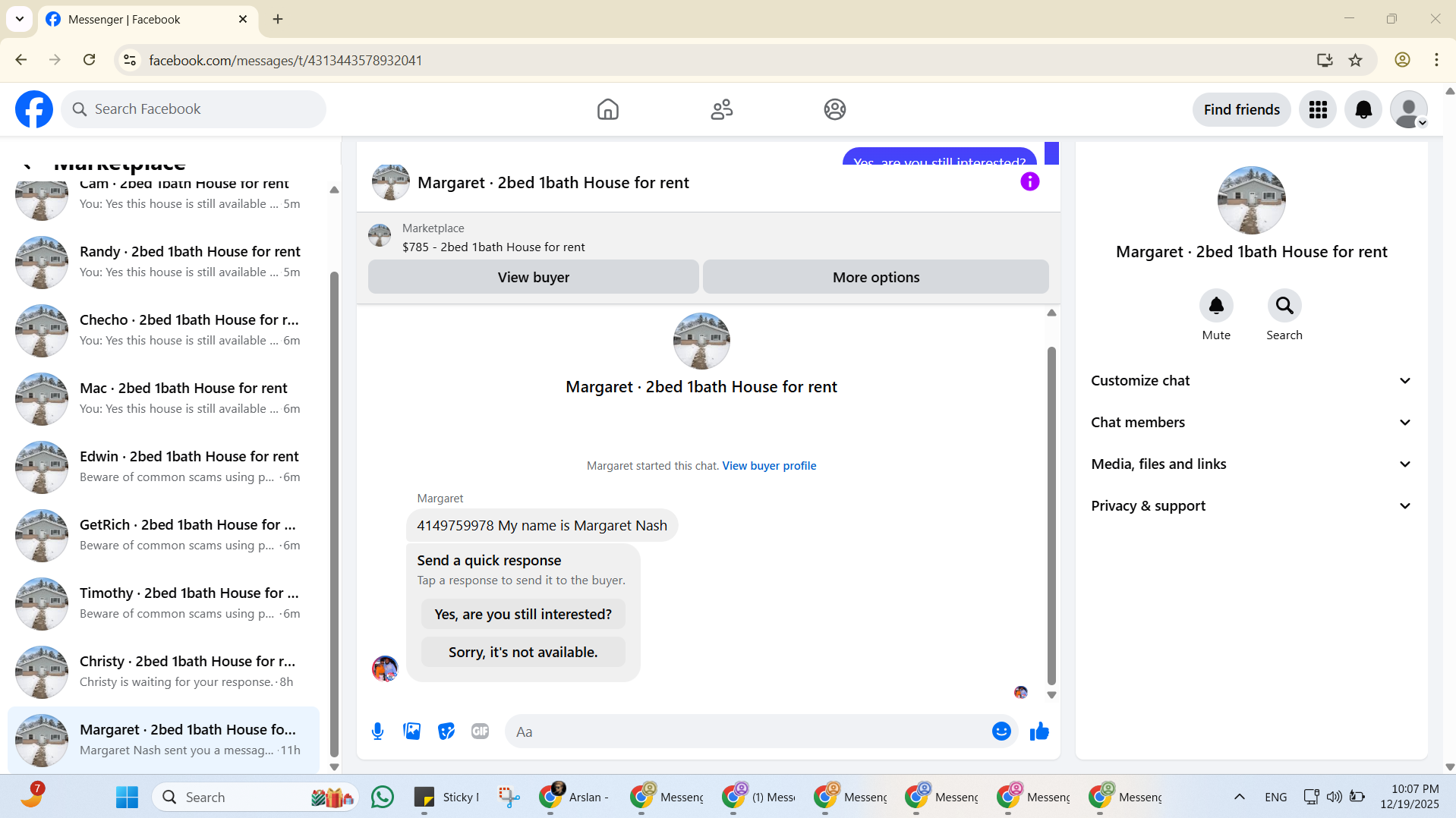Open the Notifications bell
Viewport: 1456px width, 818px height.
coord(1363,109)
